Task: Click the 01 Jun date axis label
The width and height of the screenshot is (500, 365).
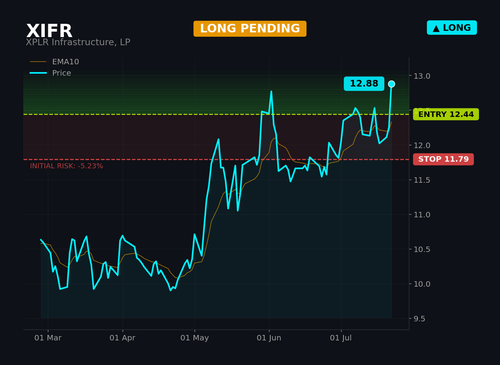Action: click(269, 338)
